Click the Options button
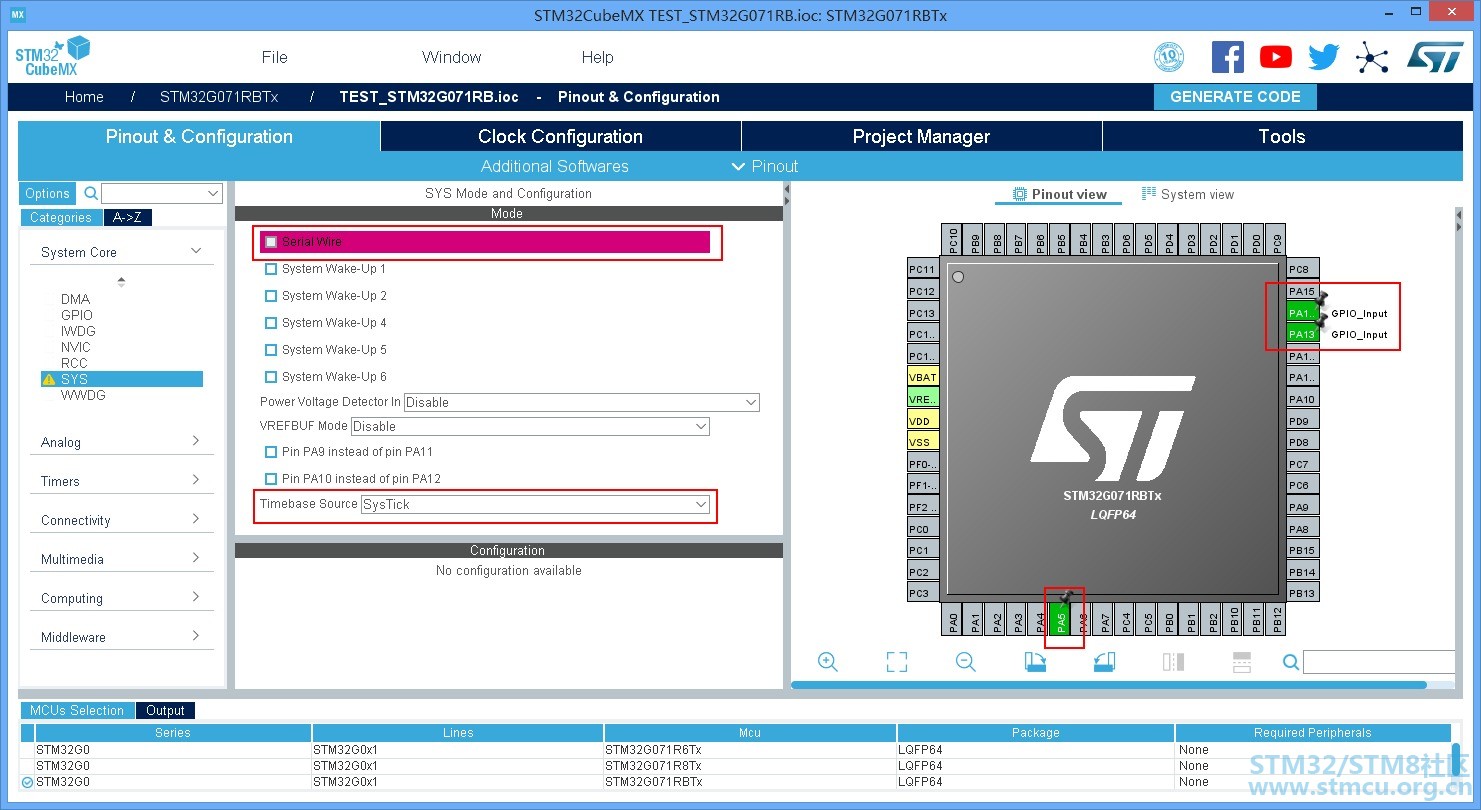The image size is (1481, 810). [47, 193]
